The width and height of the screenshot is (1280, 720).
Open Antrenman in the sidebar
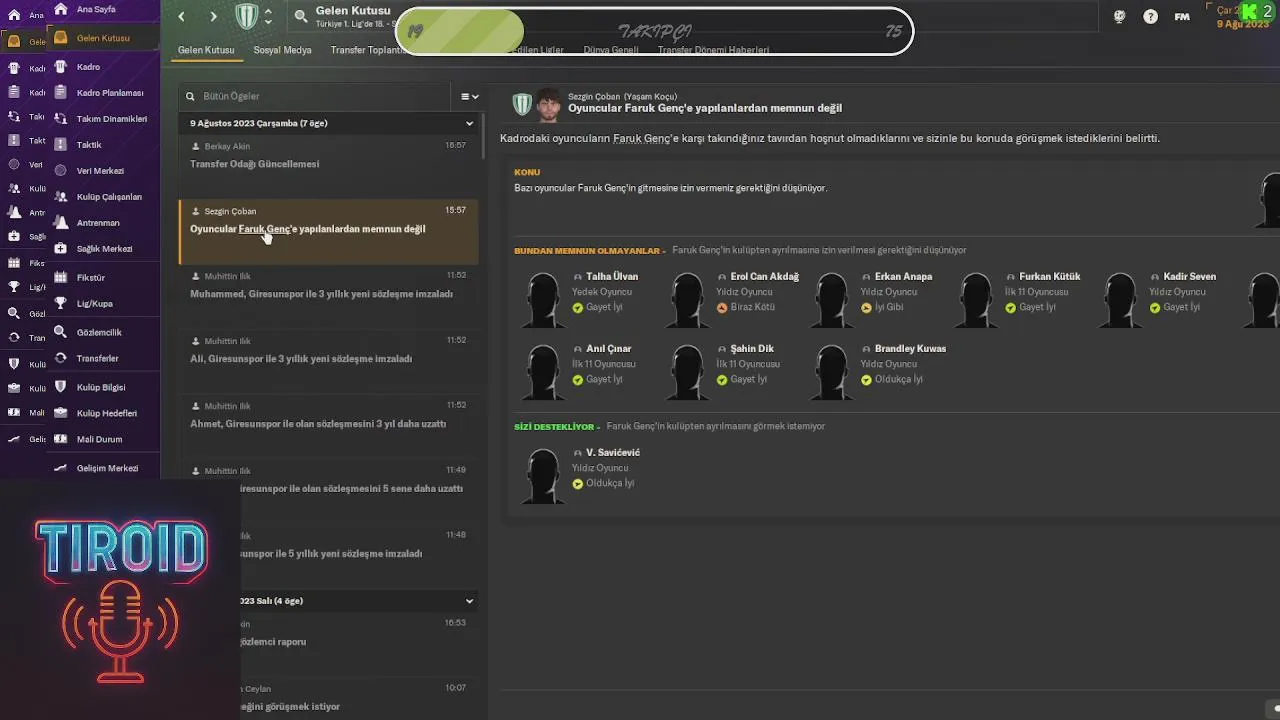click(98, 223)
